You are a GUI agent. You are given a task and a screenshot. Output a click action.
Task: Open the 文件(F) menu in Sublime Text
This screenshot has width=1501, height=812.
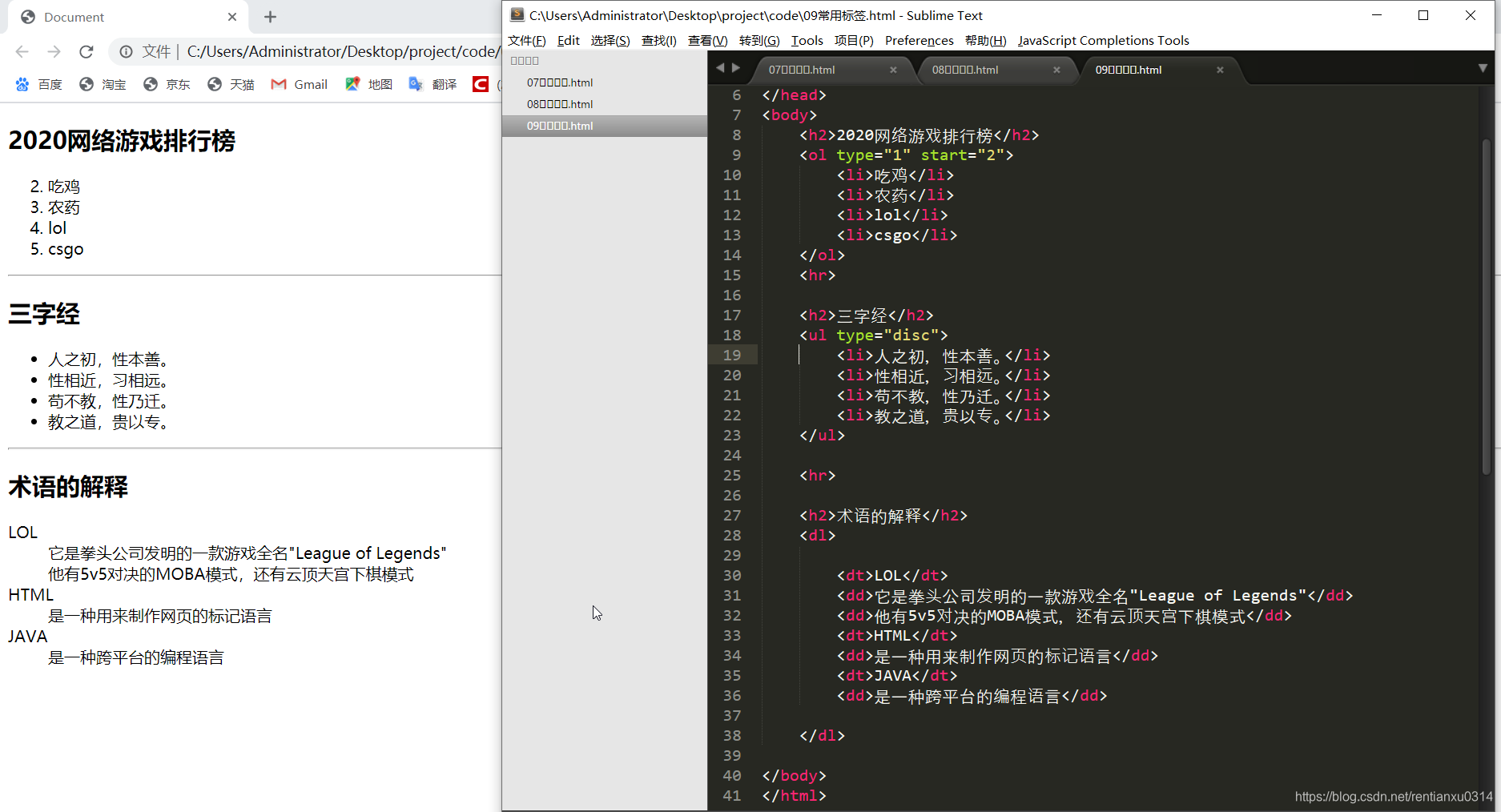[526, 41]
